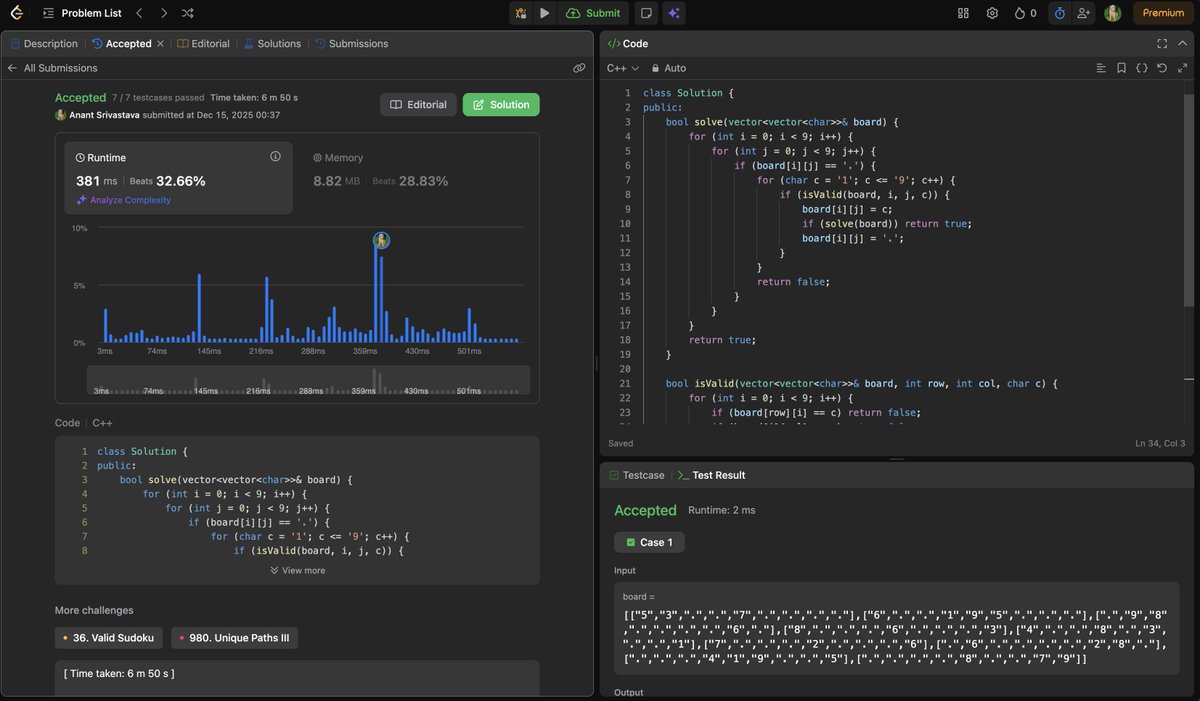Reset code with the undo arrow icon
The image size is (1200, 701).
pyautogui.click(x=1161, y=68)
